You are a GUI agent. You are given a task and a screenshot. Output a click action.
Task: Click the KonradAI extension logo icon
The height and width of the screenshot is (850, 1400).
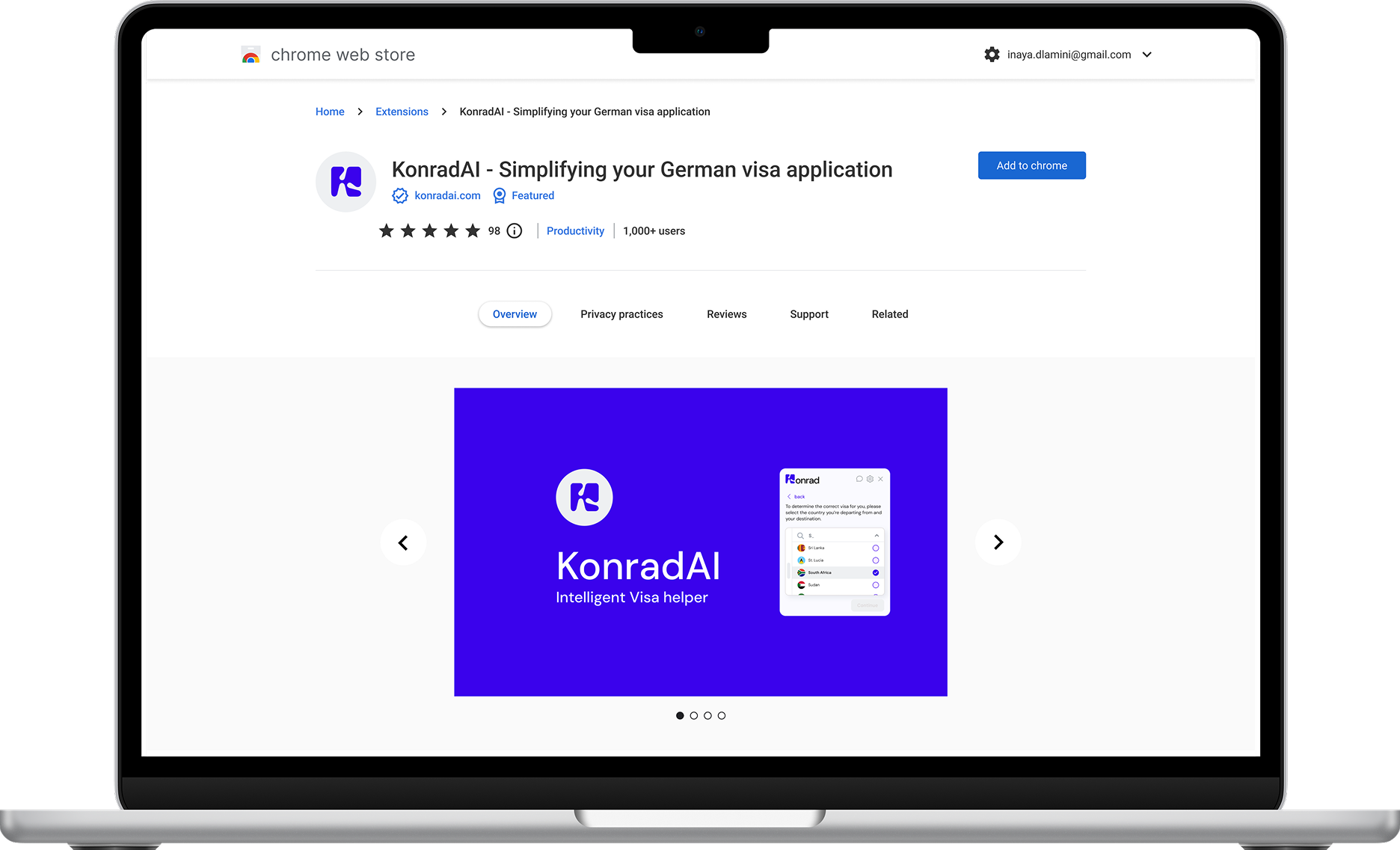click(x=346, y=182)
